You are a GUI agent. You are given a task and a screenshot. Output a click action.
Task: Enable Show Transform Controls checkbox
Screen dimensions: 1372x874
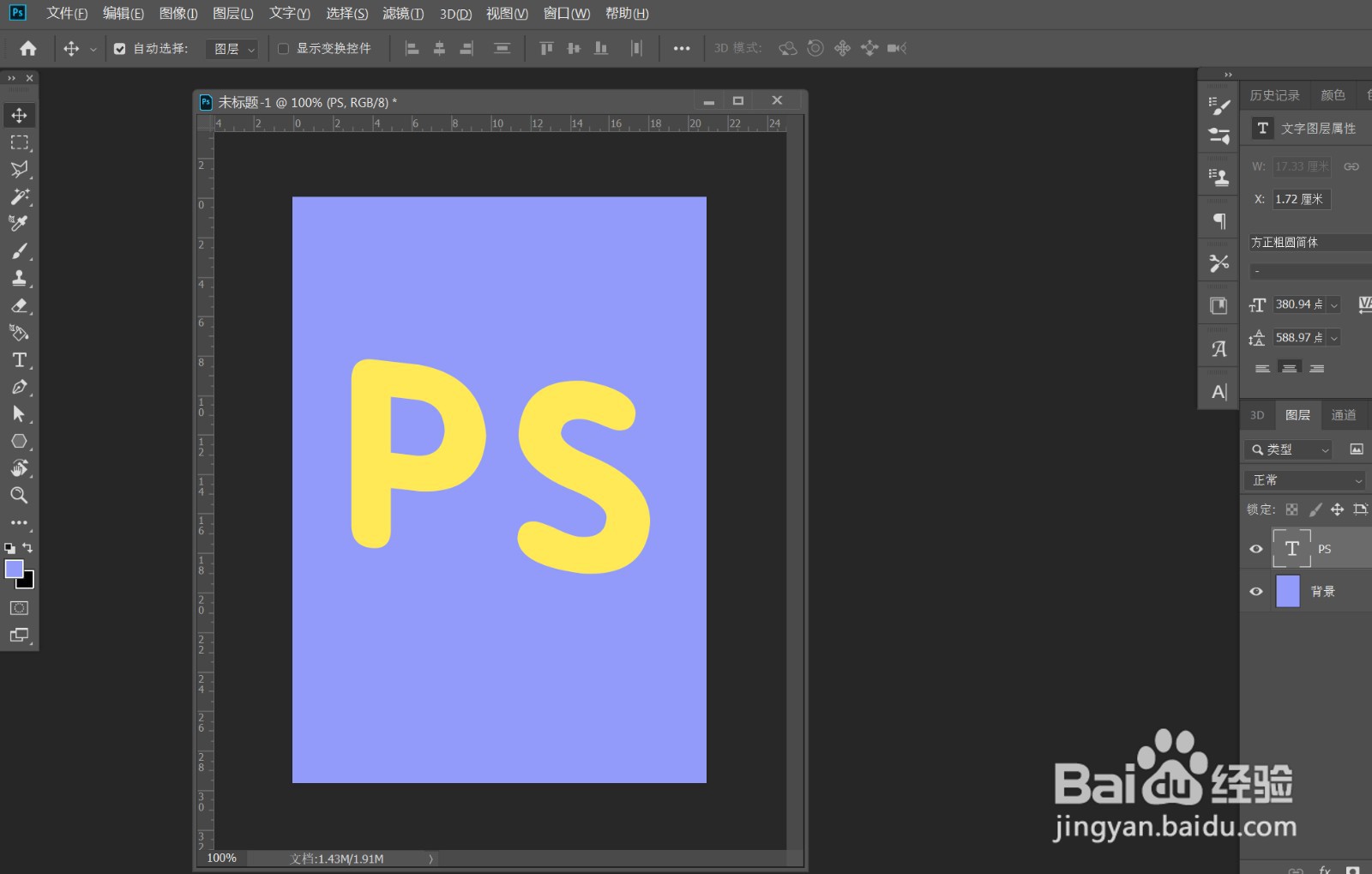[283, 49]
